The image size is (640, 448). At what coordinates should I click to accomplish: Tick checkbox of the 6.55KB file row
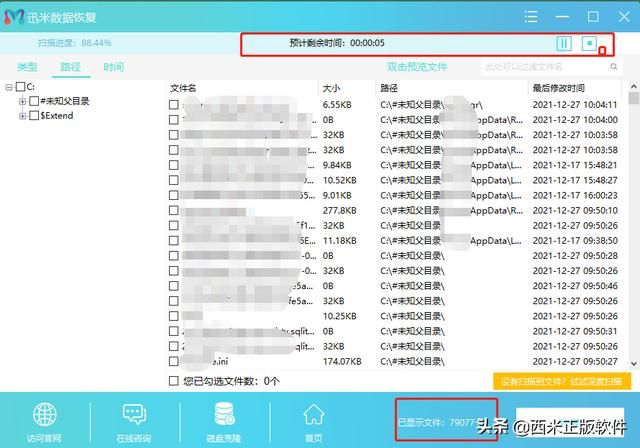[173, 105]
